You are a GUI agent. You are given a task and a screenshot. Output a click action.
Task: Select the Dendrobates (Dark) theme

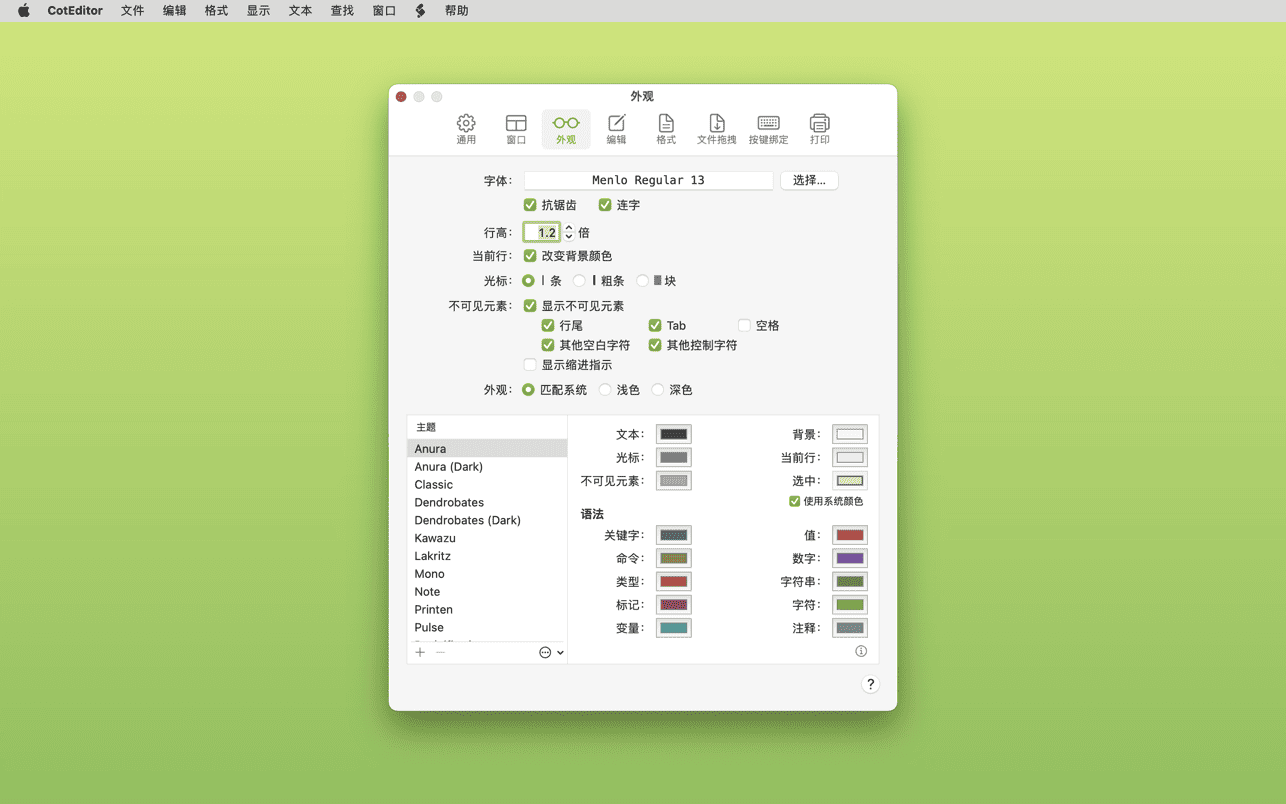[467, 520]
